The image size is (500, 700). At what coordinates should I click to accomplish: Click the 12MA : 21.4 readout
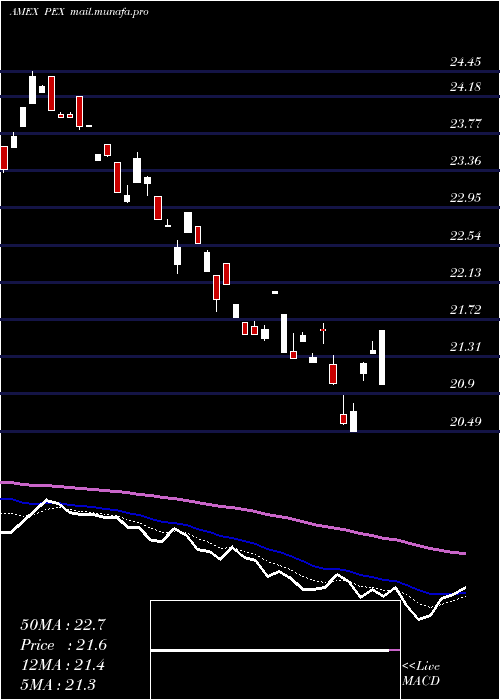[62, 665]
